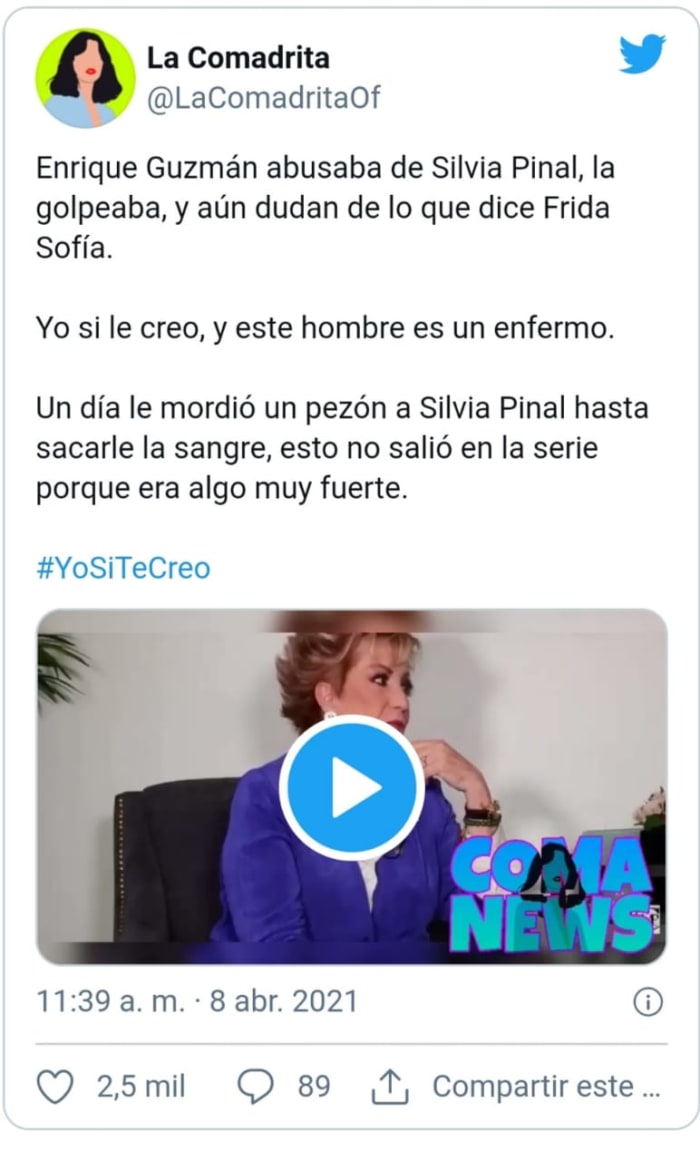Screen dimensions: 700x1161
Task: Open tweet info circle icon
Action: (x=648, y=1002)
